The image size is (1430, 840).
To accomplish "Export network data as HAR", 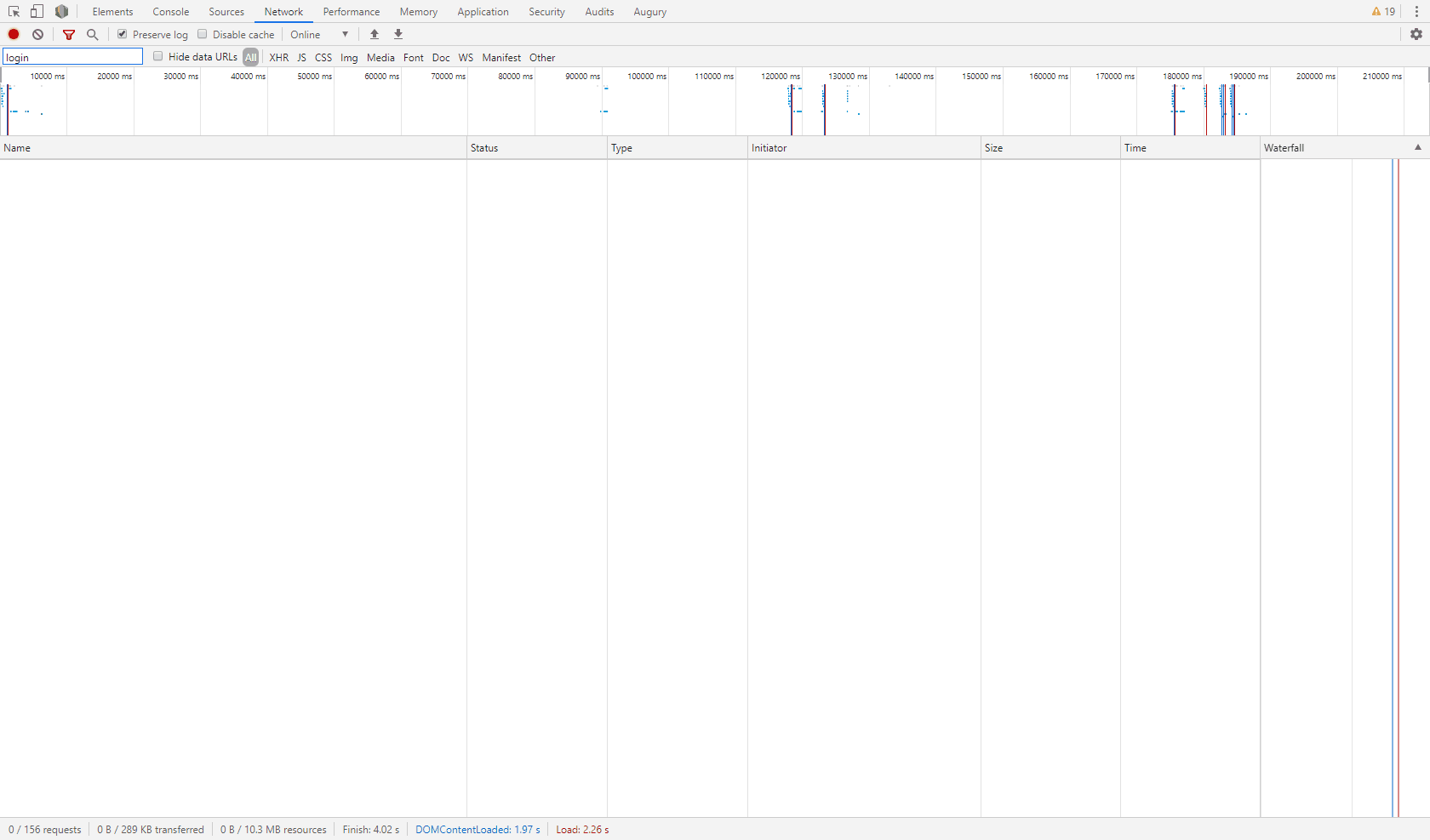I will point(398,34).
